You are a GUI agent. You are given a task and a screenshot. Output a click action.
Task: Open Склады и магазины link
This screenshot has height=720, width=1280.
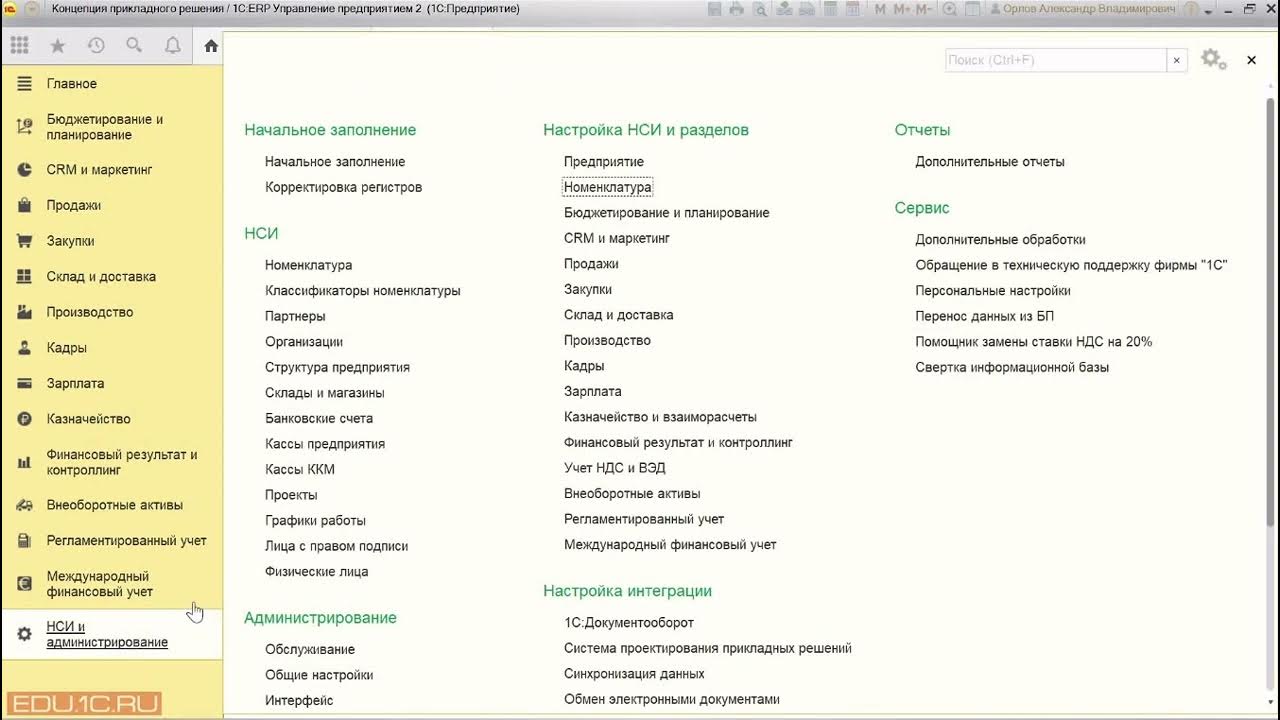tap(325, 393)
